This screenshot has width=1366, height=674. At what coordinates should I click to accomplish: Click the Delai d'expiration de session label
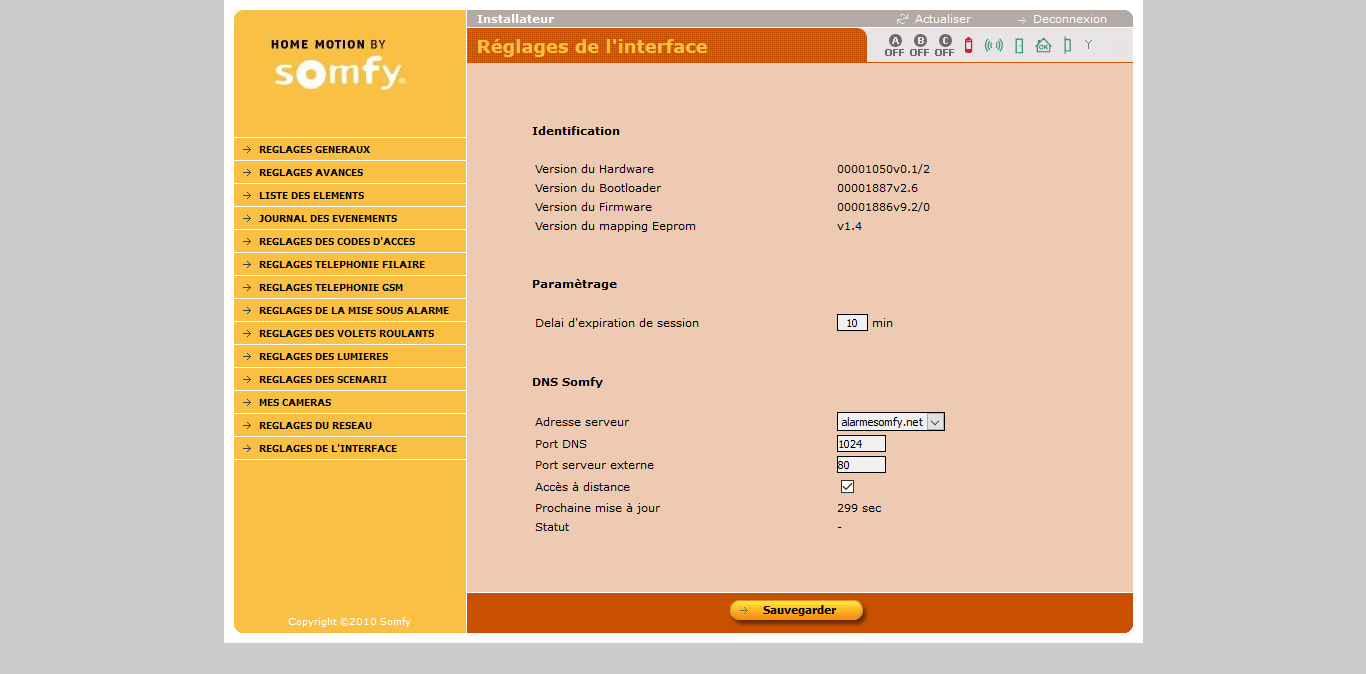click(617, 323)
